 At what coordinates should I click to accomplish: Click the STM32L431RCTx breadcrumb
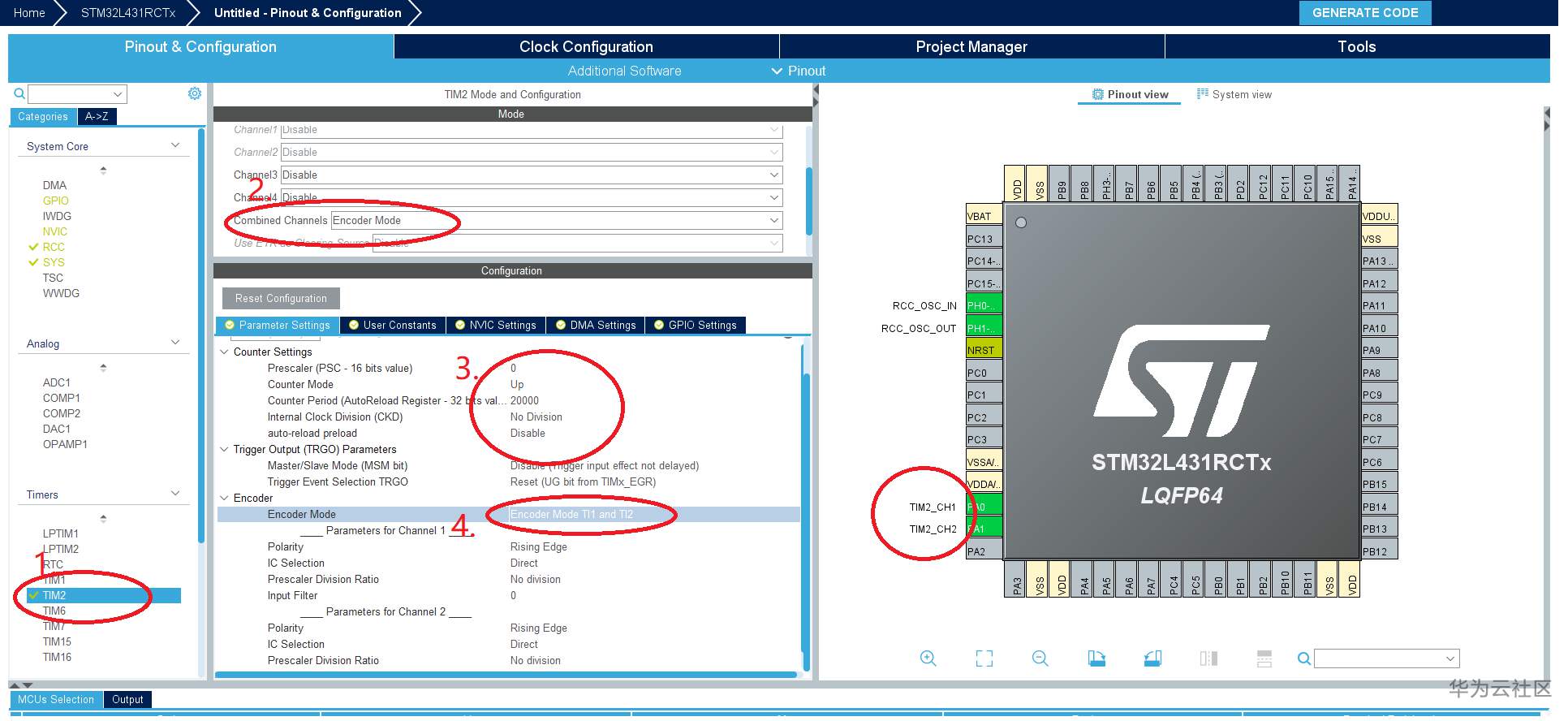(128, 13)
